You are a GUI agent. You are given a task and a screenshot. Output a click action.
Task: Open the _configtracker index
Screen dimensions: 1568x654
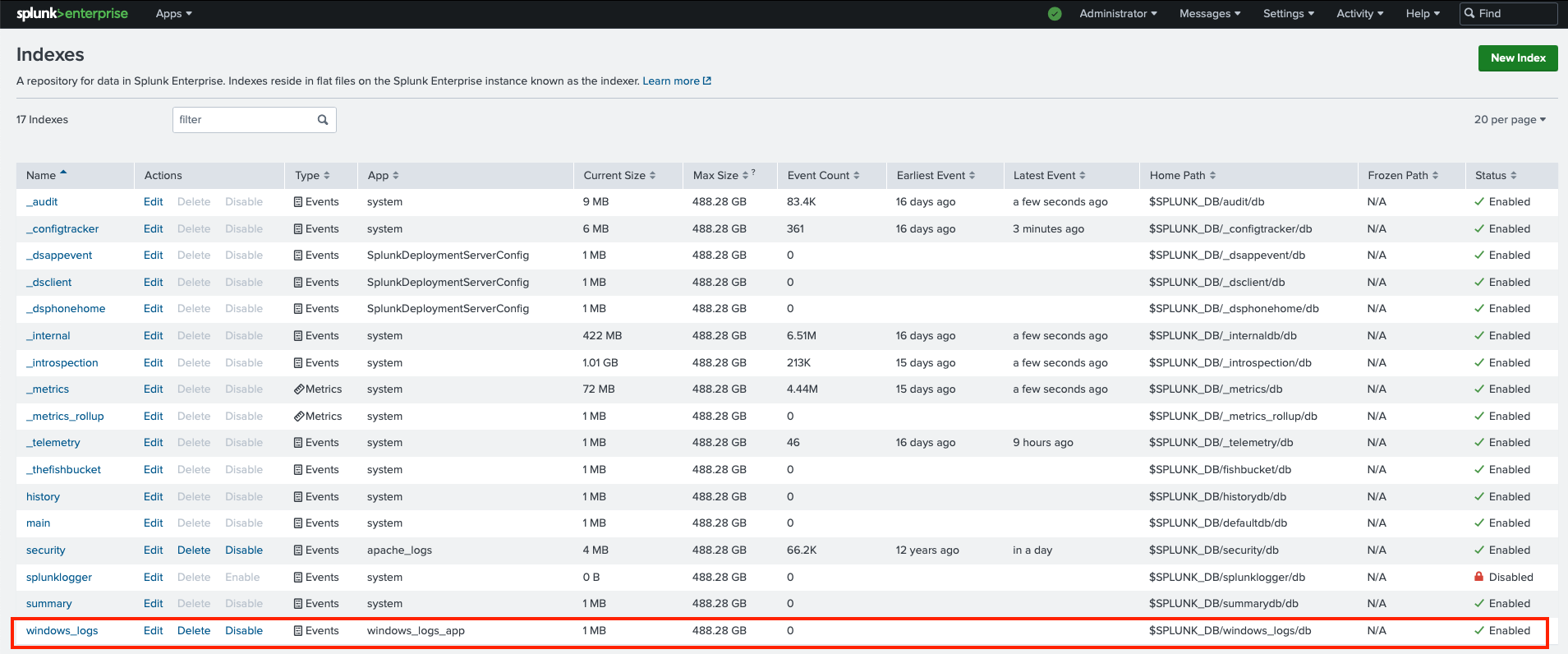pos(62,229)
